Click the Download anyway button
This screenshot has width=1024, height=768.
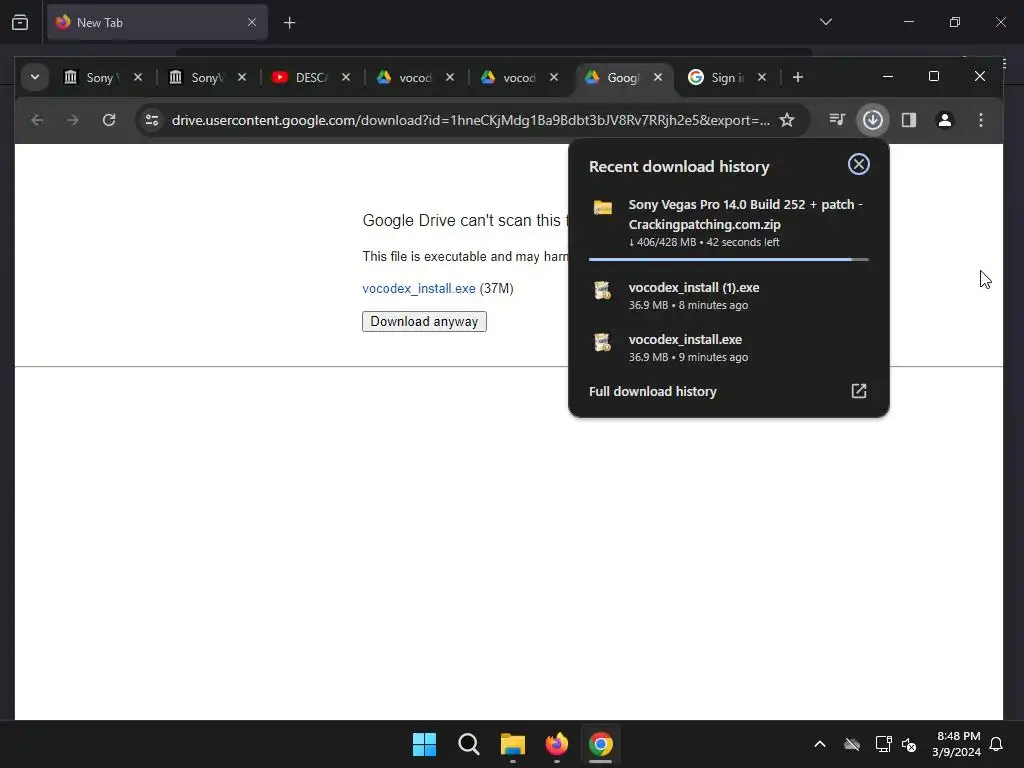point(424,321)
